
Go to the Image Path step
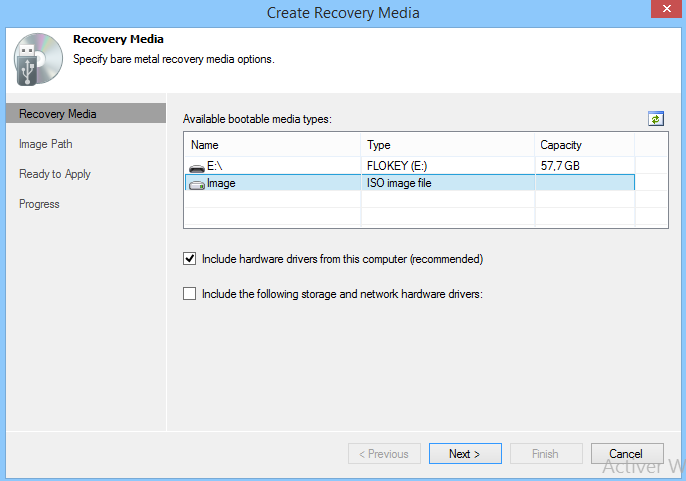pyautogui.click(x=46, y=144)
